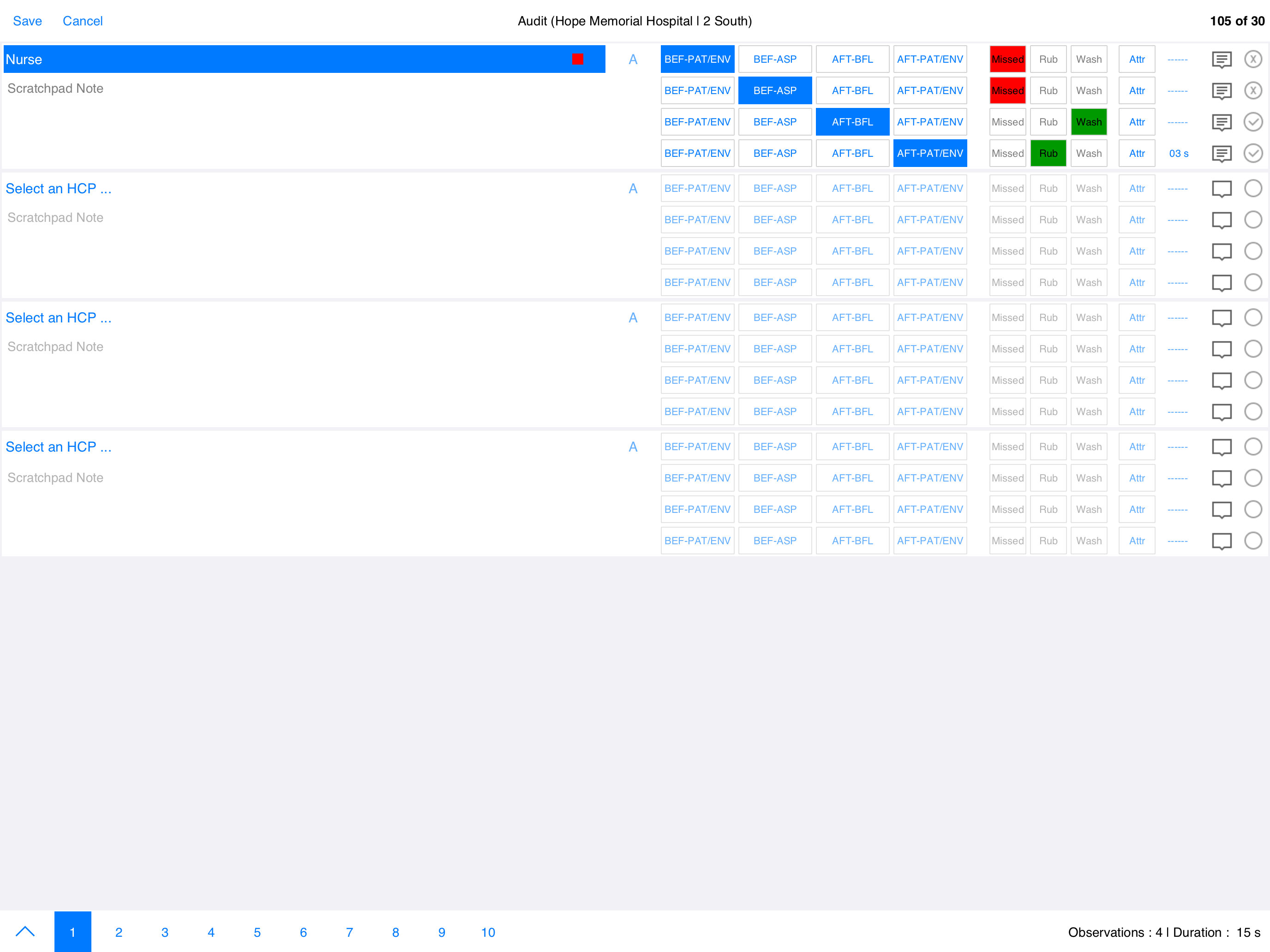Go to page 7
Screen dimensions: 1270x952
point(350,933)
